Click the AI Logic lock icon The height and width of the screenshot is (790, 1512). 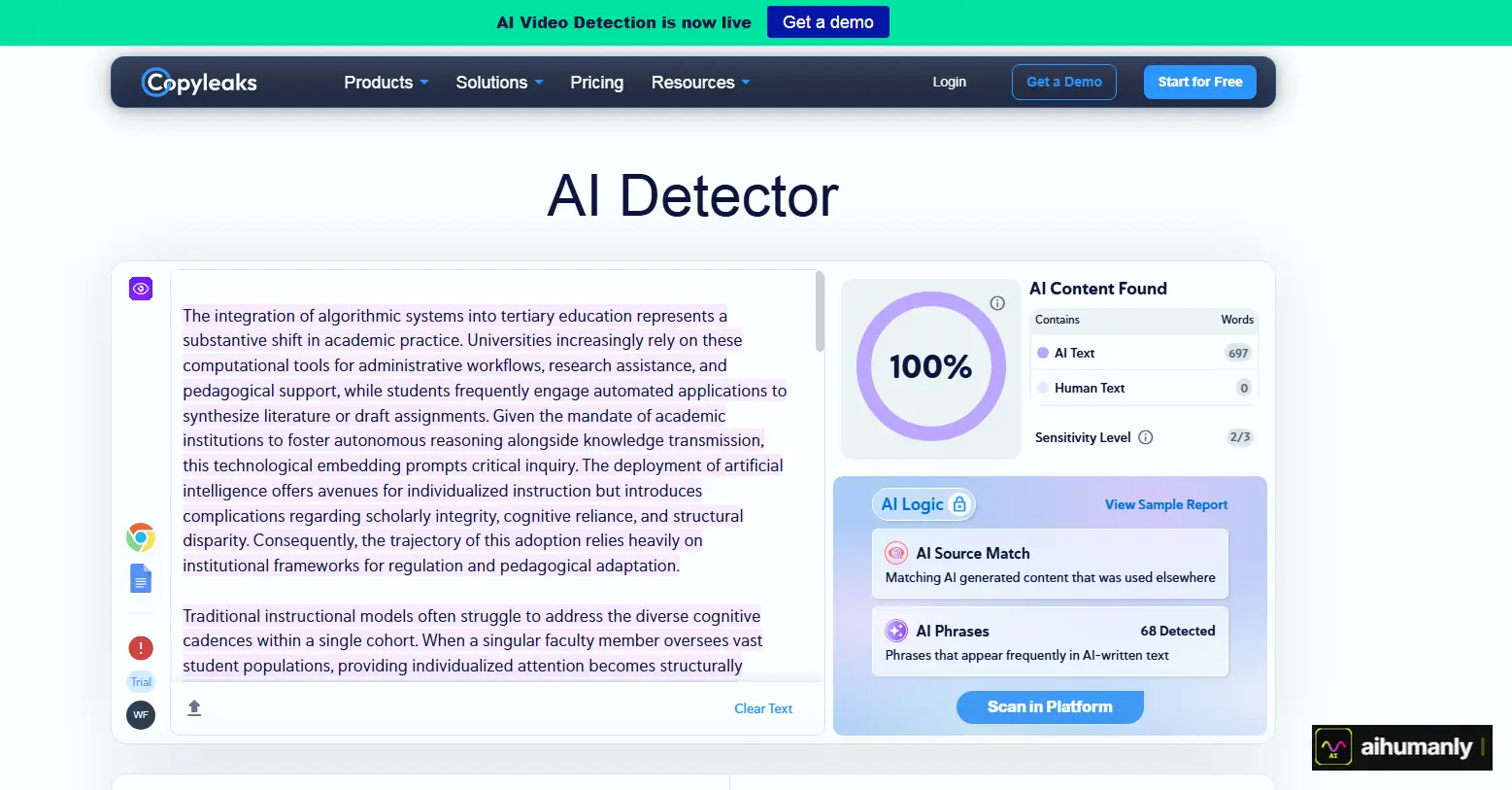pyautogui.click(x=959, y=504)
